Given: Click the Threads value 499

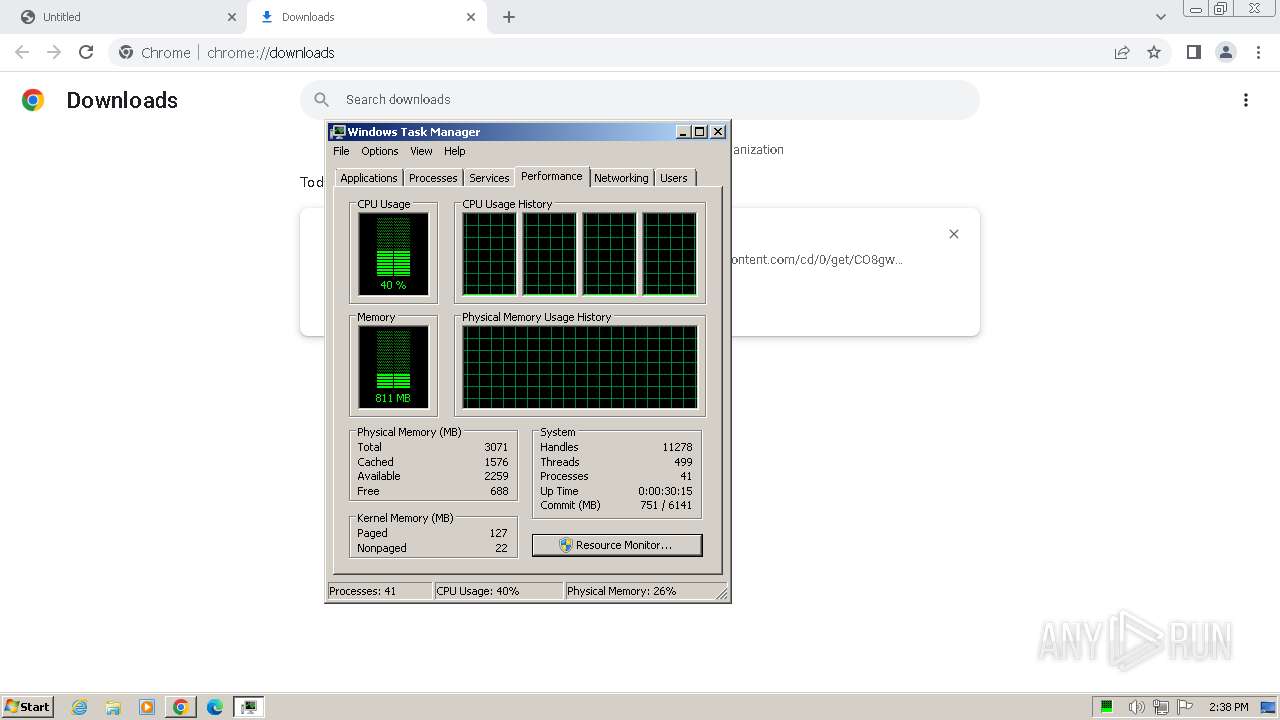Looking at the screenshot, I should pos(683,462).
